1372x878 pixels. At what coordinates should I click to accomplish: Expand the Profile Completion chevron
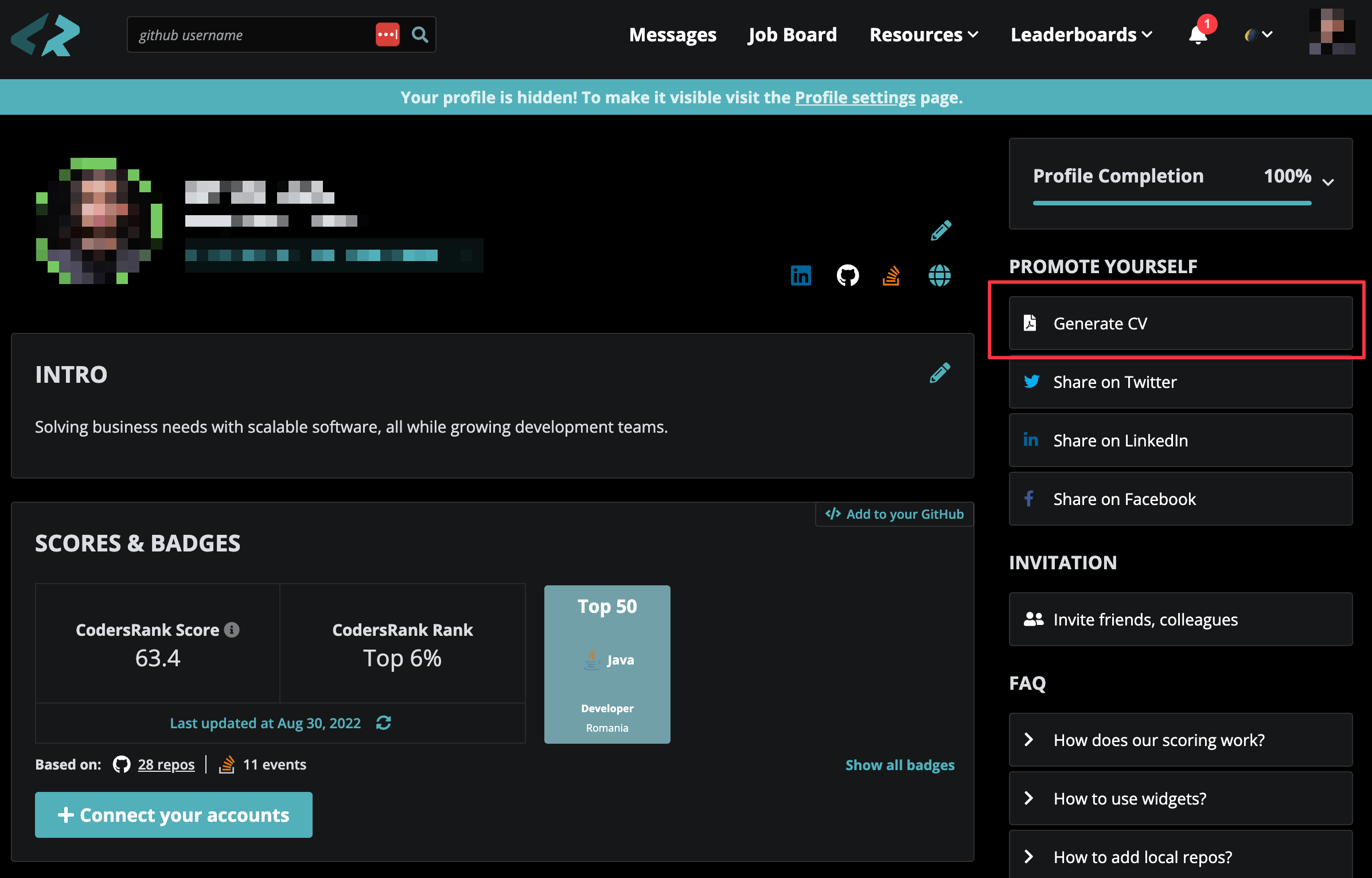click(x=1328, y=182)
